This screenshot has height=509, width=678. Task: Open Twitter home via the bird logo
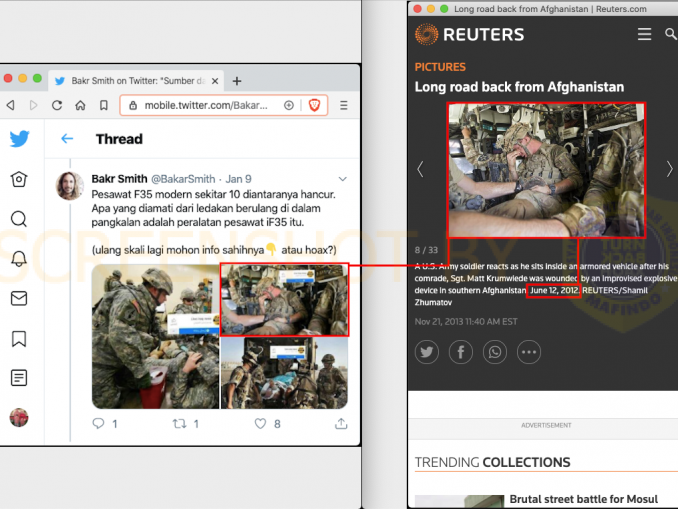(x=19, y=139)
